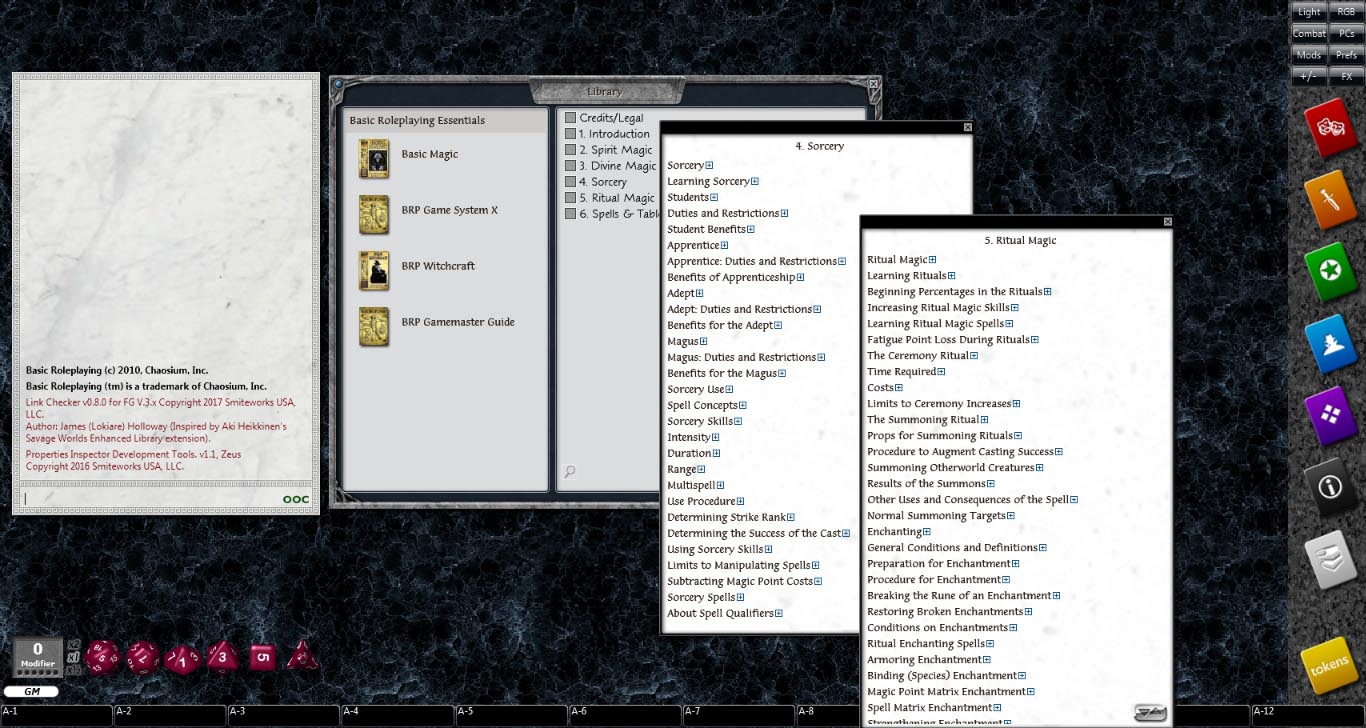1366x728 pixels.
Task: Click the green token bag sidebar icon
Action: (x=1330, y=271)
